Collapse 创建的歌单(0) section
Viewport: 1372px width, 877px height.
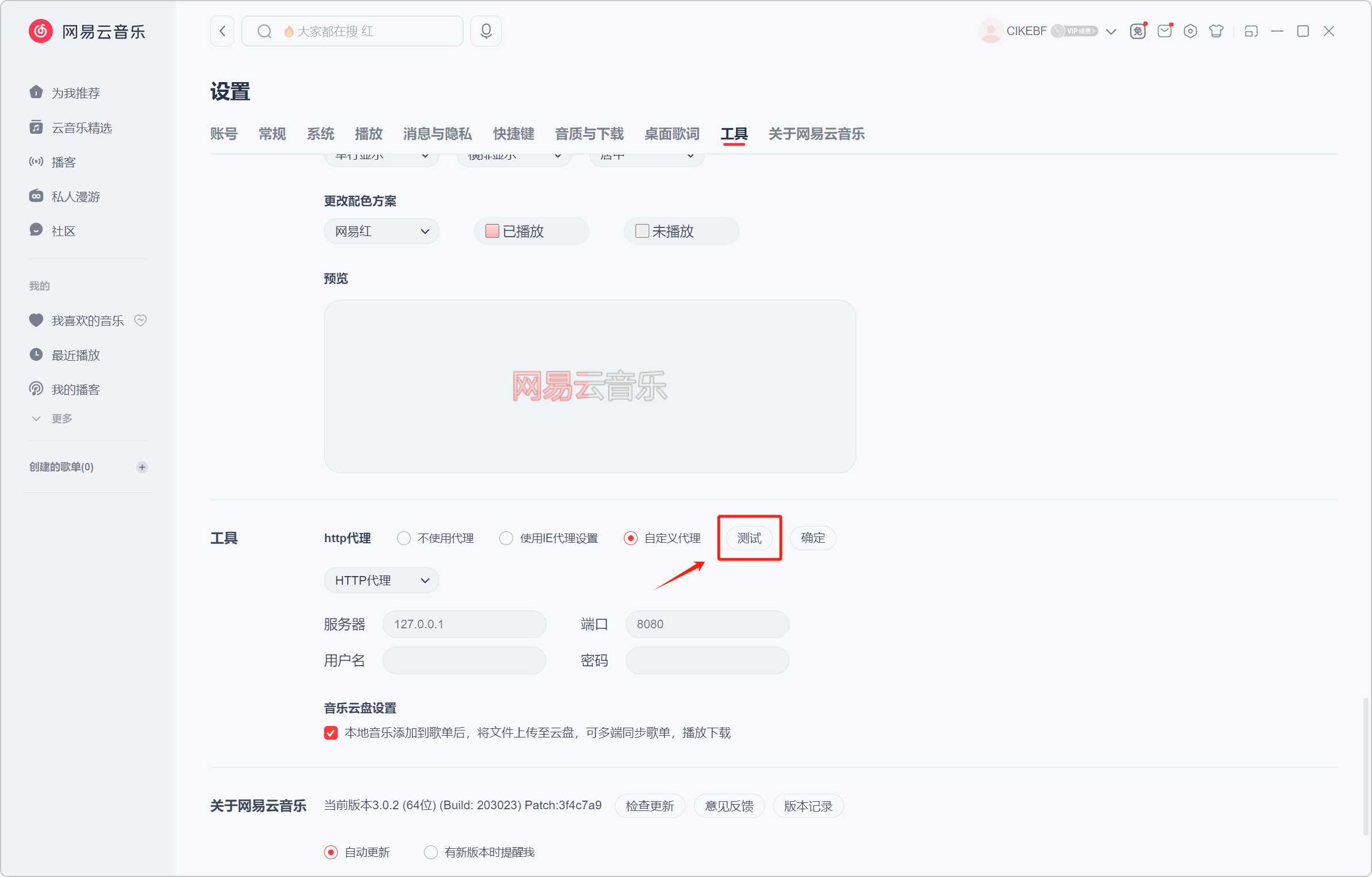tap(61, 467)
